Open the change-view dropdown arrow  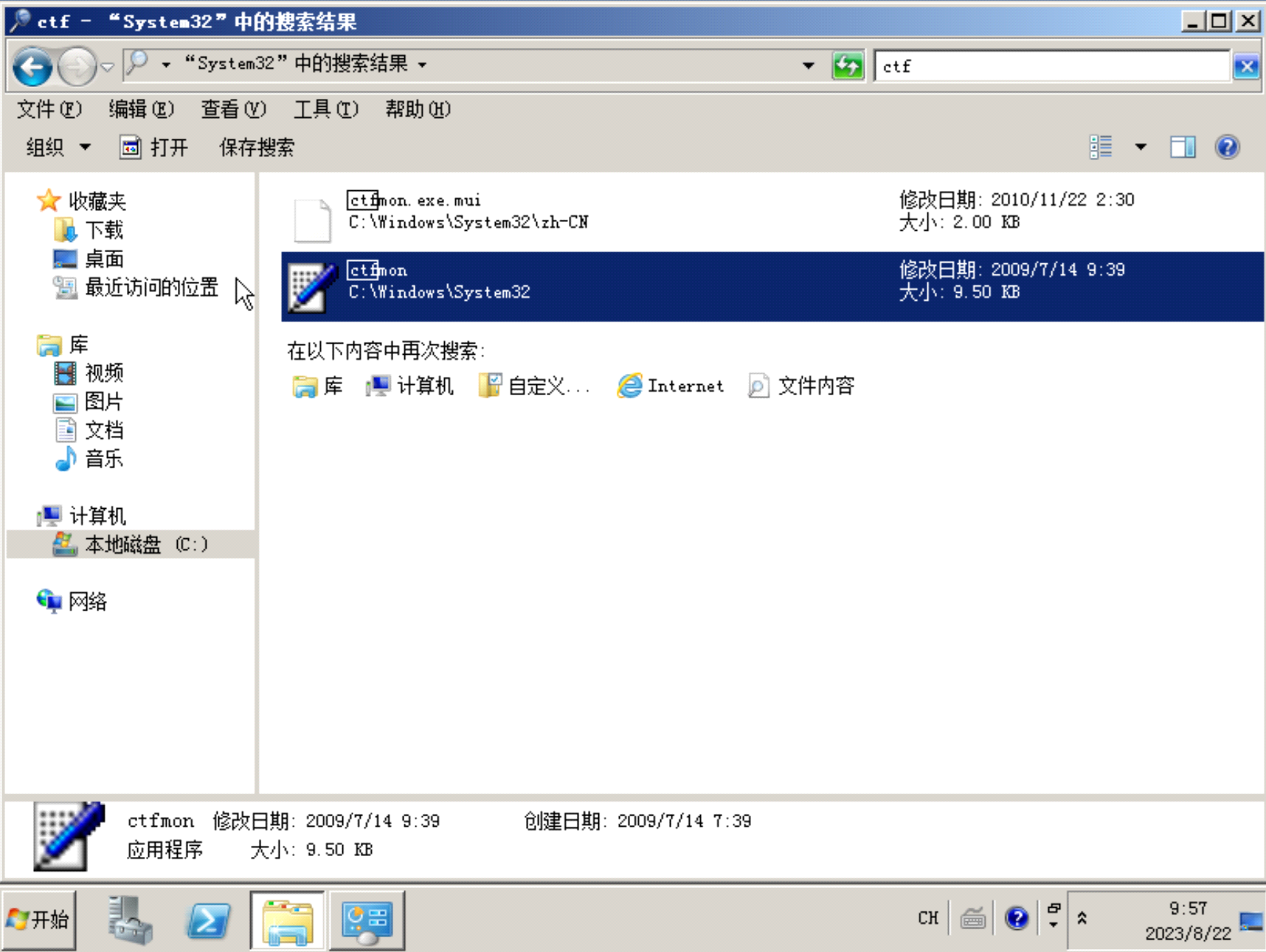(1141, 147)
